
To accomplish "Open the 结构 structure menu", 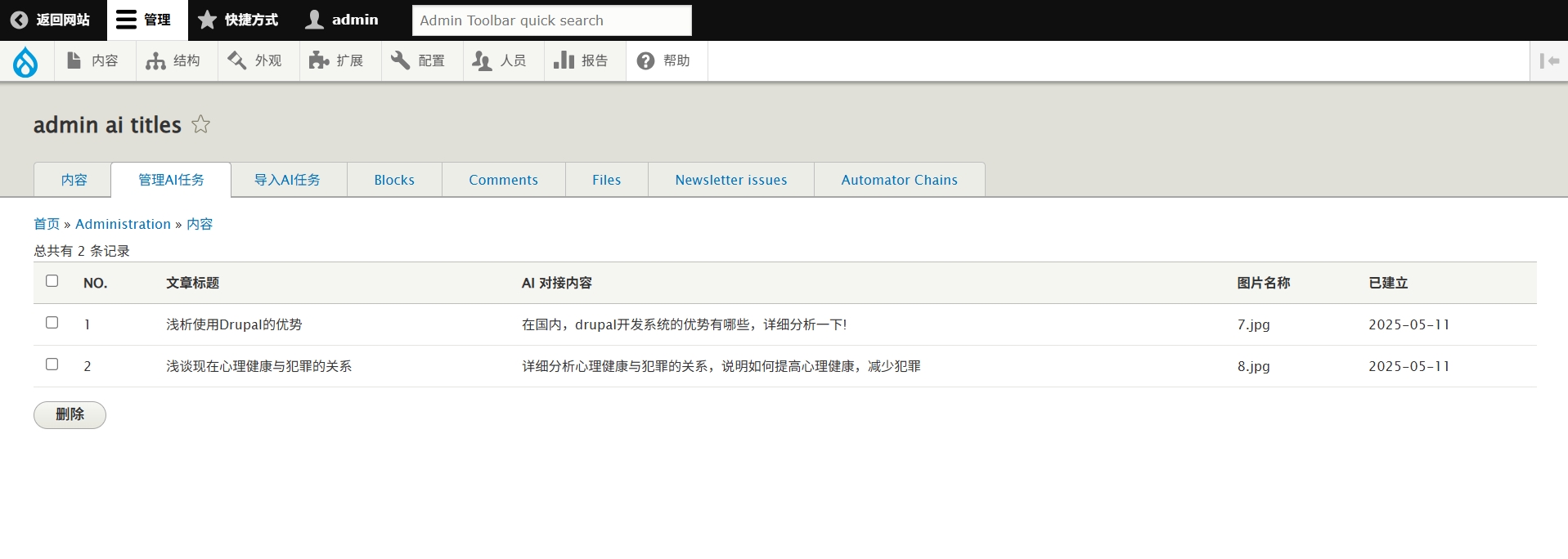I will [x=175, y=61].
